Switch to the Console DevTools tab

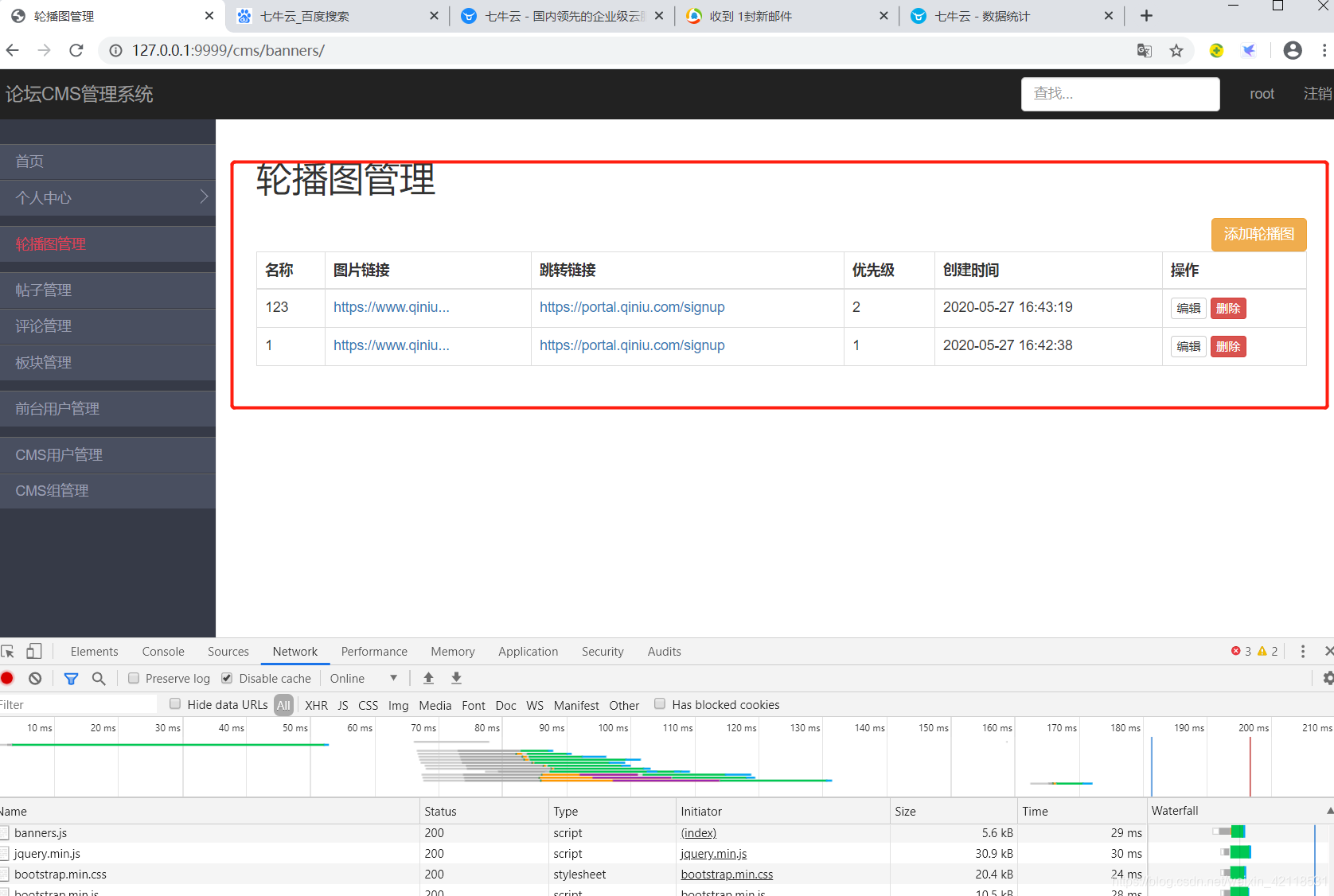point(163,651)
